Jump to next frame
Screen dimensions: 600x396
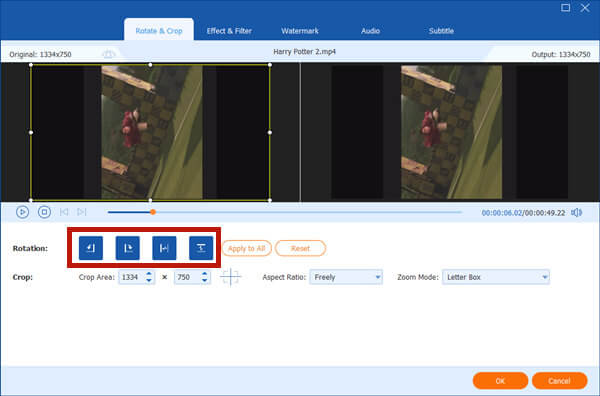(x=82, y=212)
